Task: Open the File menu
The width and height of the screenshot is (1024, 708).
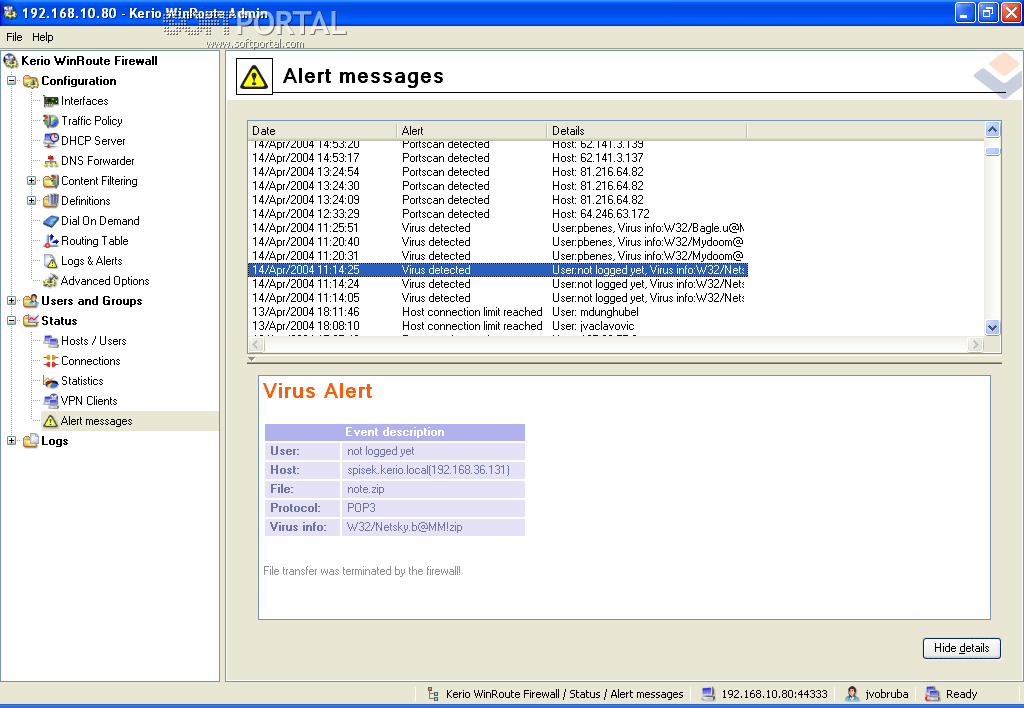Action: pos(14,37)
